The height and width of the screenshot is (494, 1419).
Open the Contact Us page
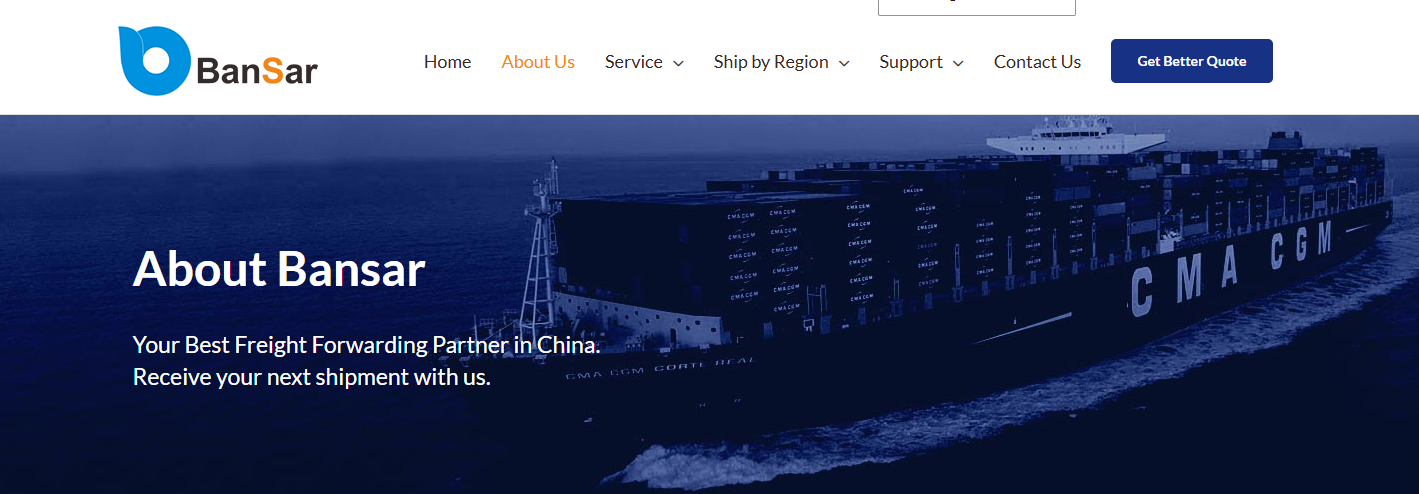pyautogui.click(x=1037, y=62)
